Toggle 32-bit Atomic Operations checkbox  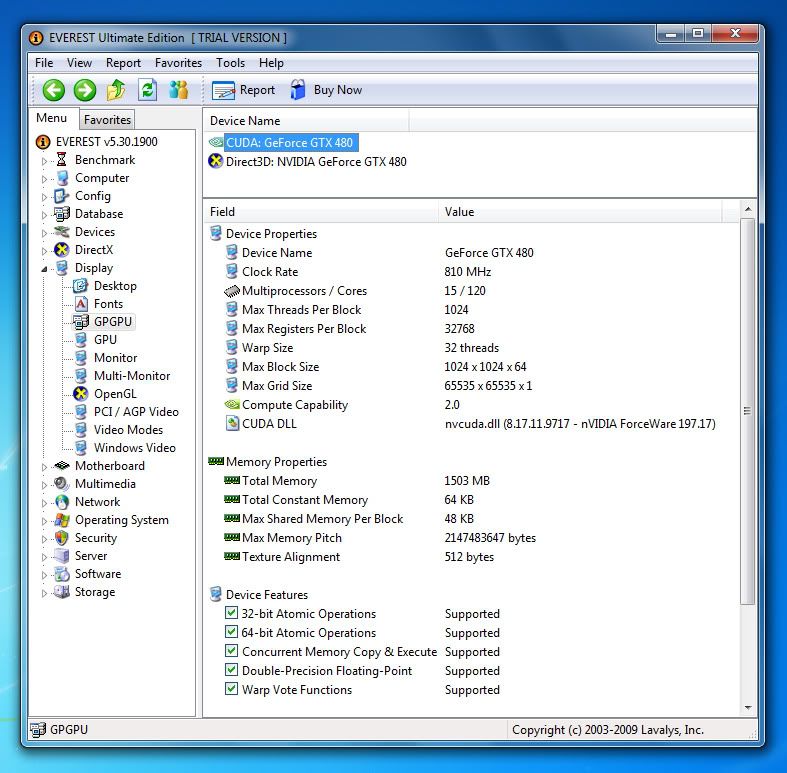231,613
